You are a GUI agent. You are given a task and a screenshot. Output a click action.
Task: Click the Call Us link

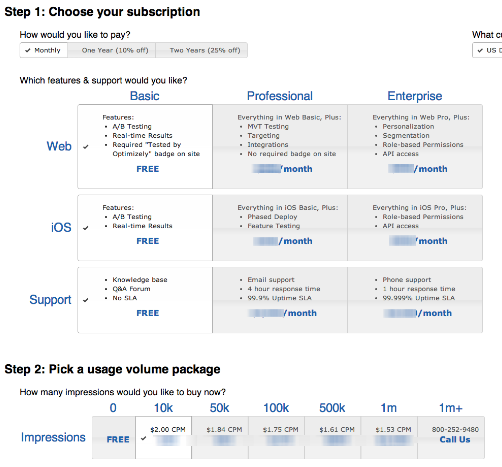[x=455, y=440]
